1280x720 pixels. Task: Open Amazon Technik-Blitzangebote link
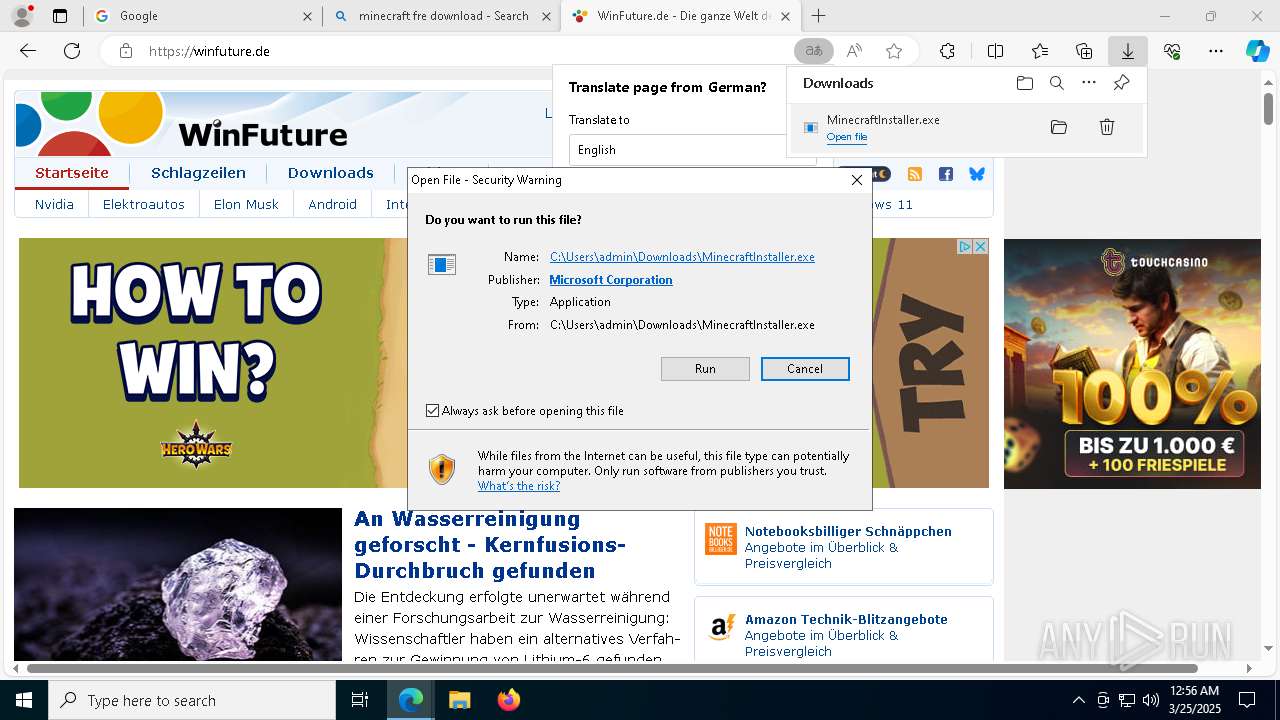[846, 619]
